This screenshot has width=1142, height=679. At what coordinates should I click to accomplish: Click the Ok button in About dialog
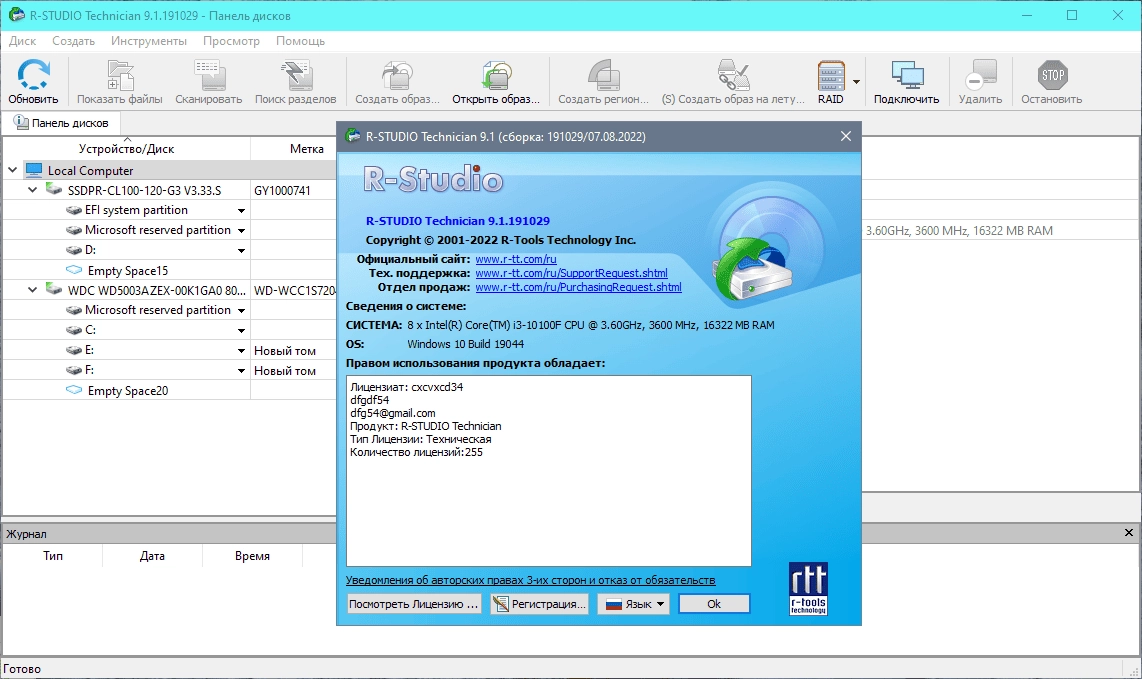(x=714, y=604)
